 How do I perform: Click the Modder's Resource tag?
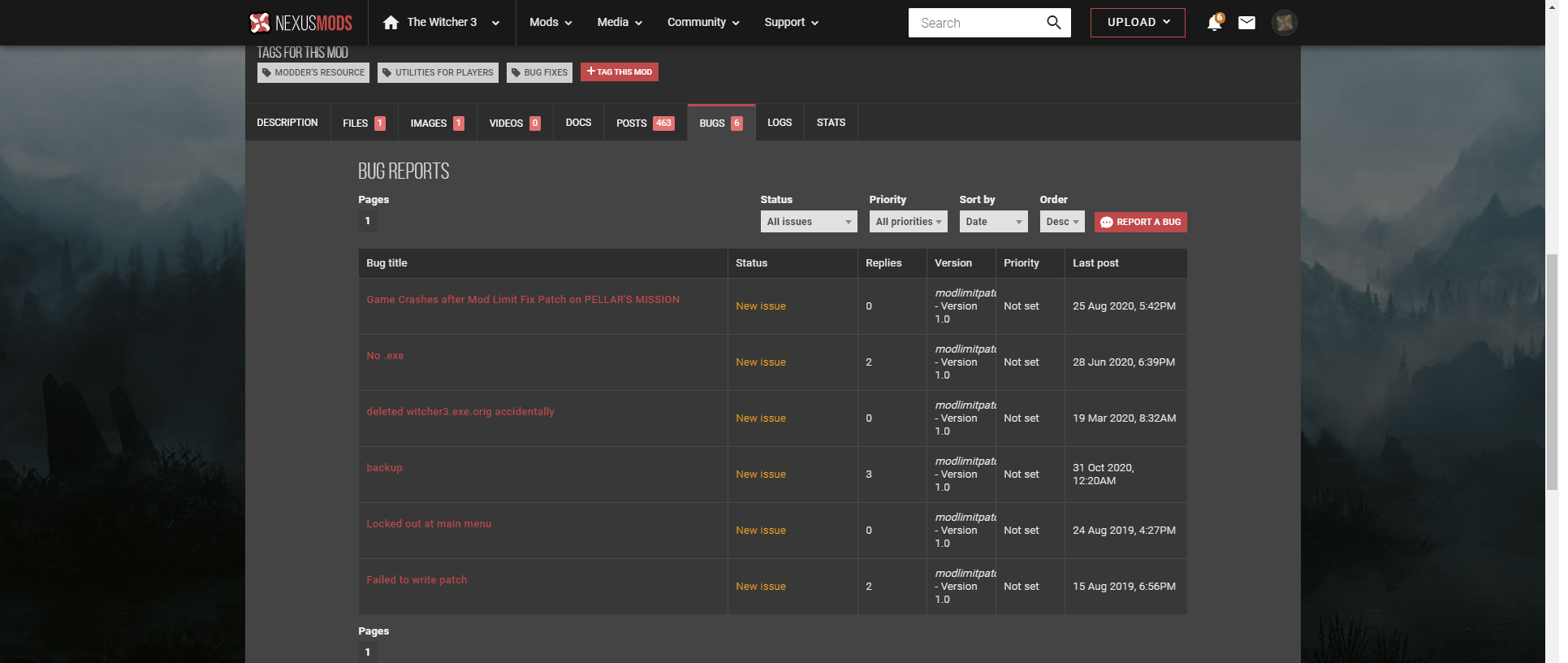[313, 72]
